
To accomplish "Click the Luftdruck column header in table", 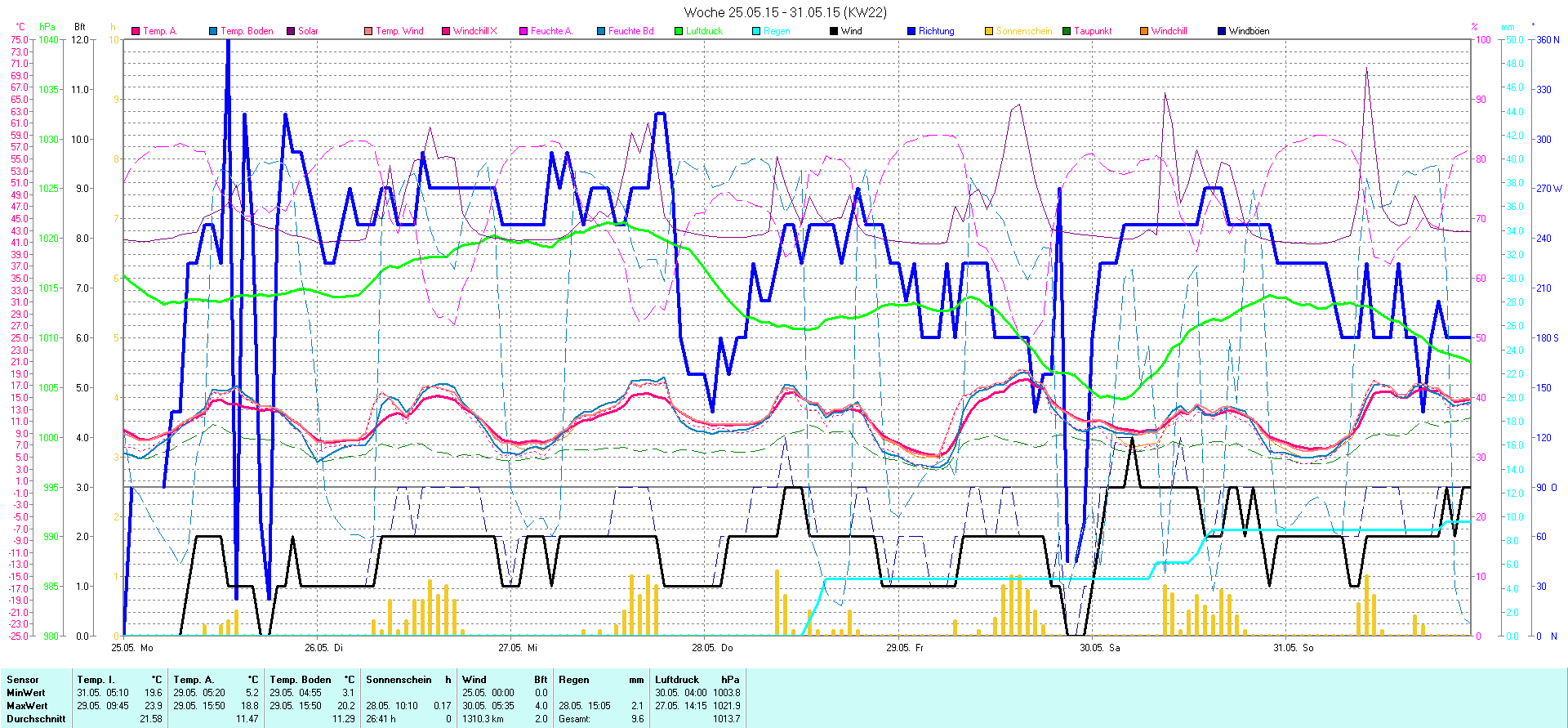I will 677,680.
